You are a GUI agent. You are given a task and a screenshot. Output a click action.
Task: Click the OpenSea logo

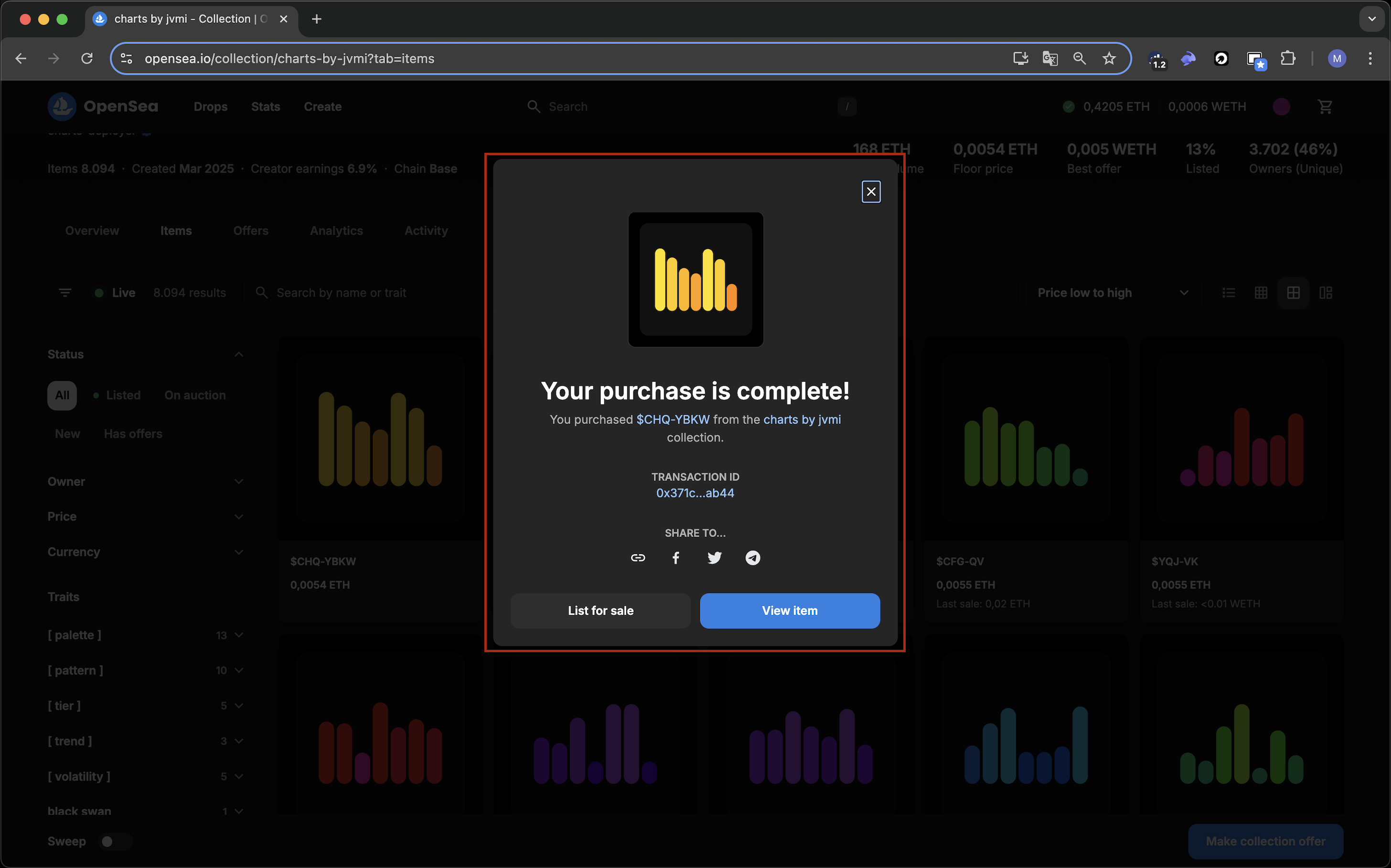[103, 107]
